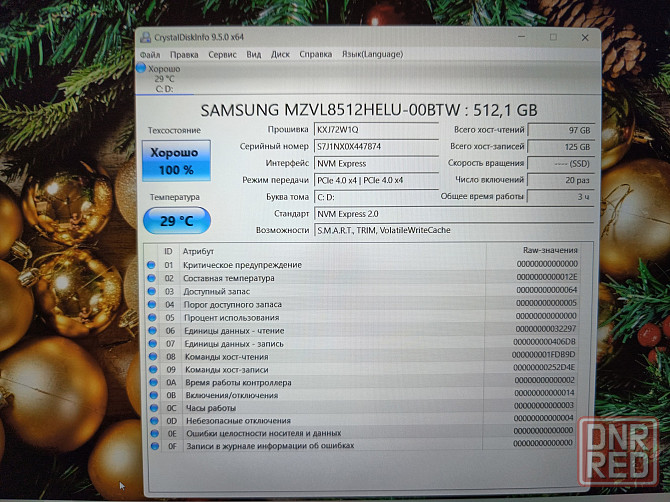Click the firmware field KXJ72W1Q
Viewport: 670px width, 502px height.
[x=376, y=129]
